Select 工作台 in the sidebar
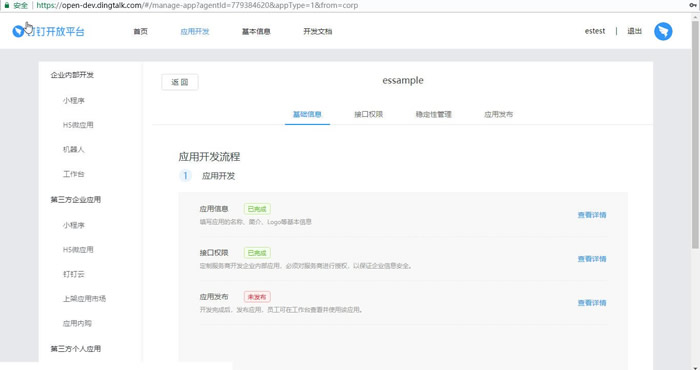700x370 pixels. pyautogui.click(x=74, y=174)
